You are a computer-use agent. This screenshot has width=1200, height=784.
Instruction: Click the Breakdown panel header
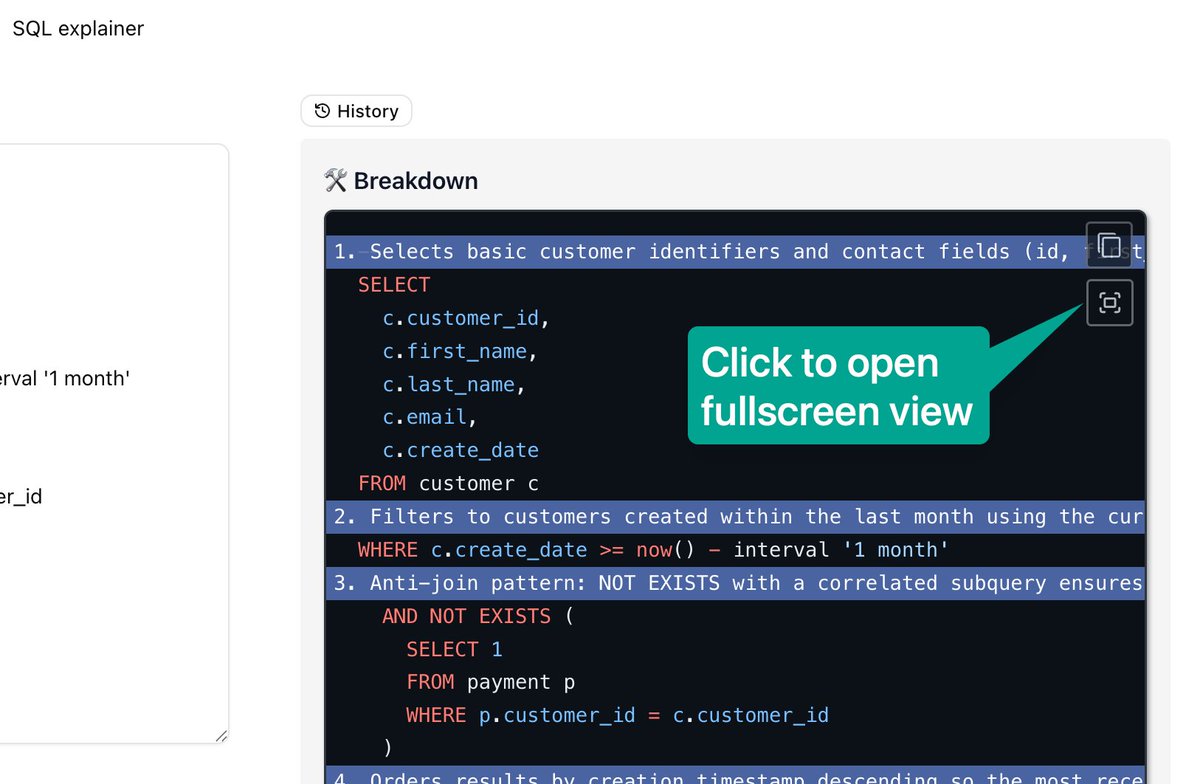404,180
